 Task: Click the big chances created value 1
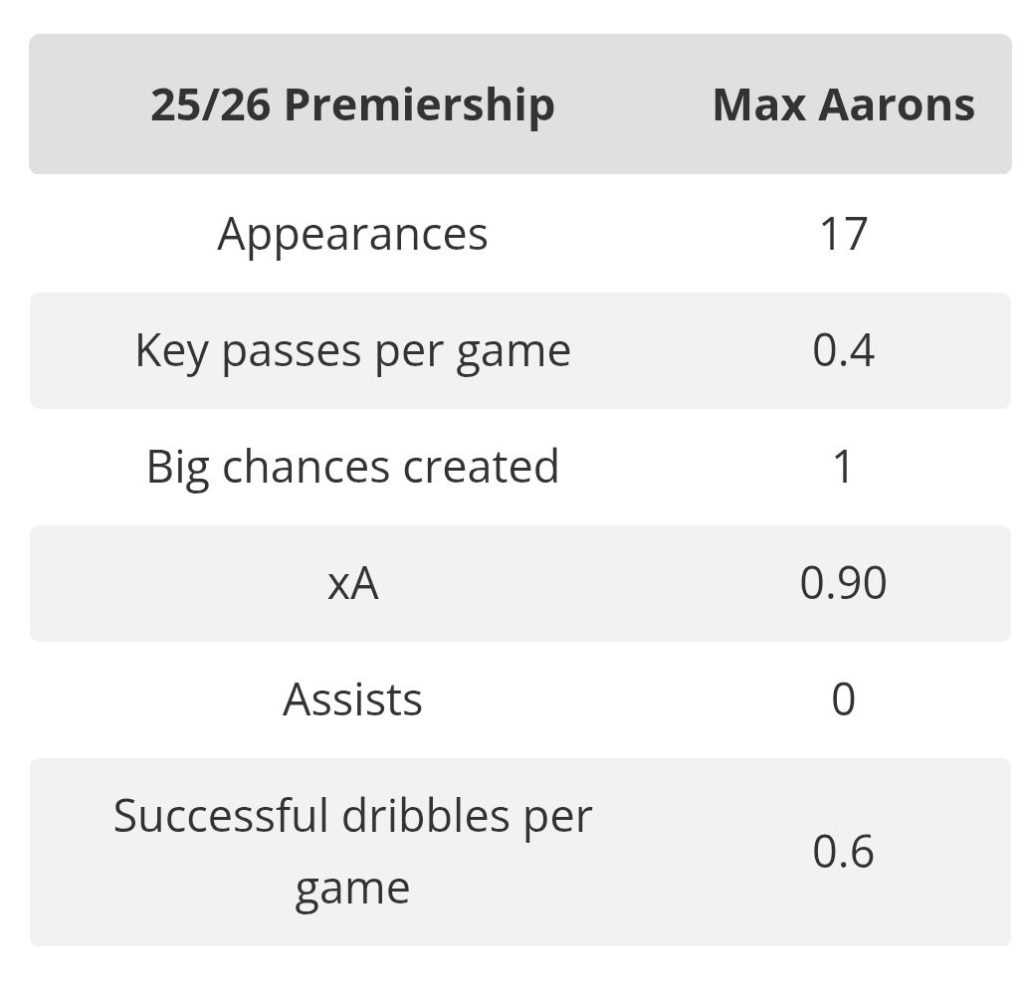pos(843,467)
